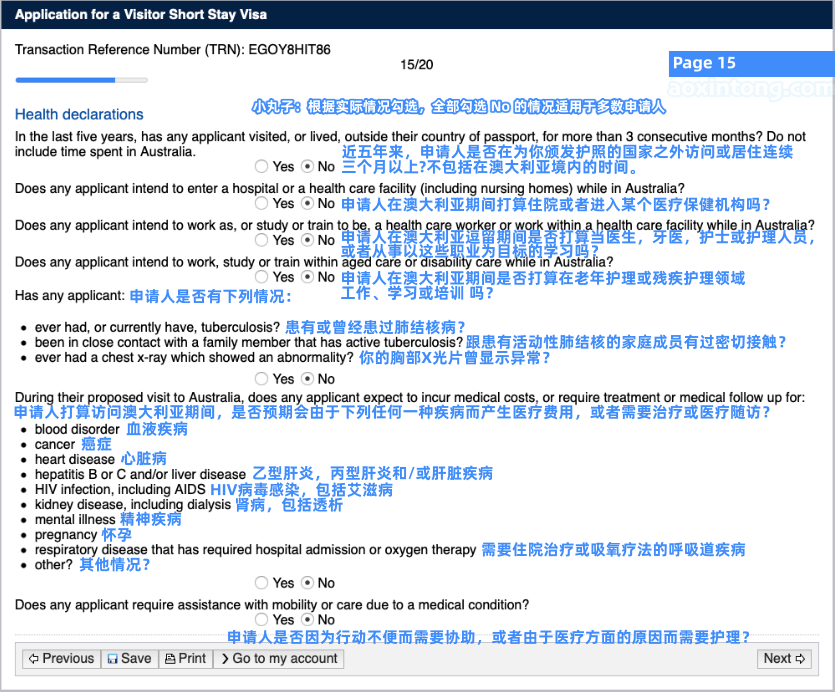Viewport: 835px width, 692px height.
Task: Choose No for entering a hospital in Australia
Action: (x=308, y=203)
